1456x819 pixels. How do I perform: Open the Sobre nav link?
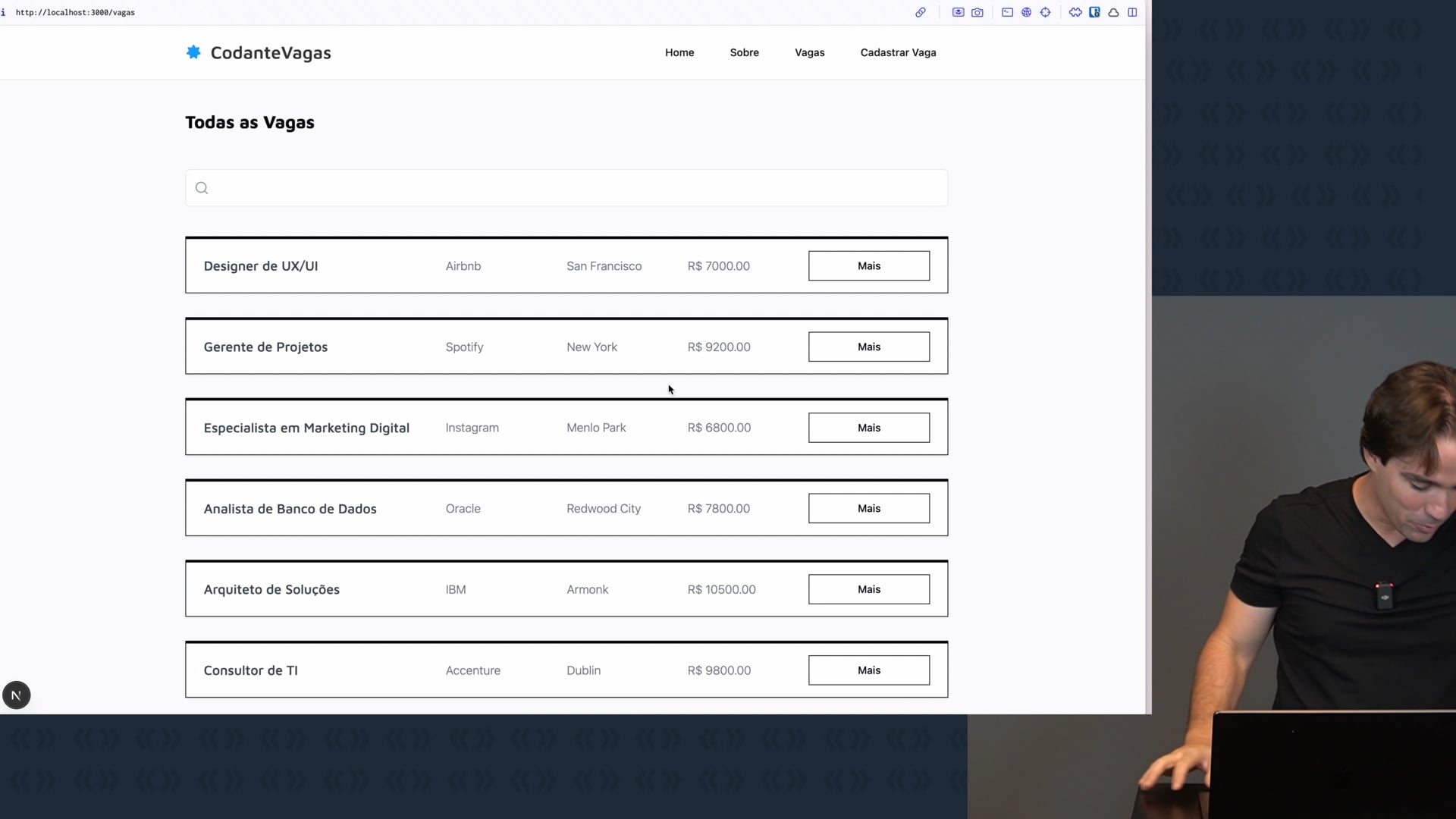[x=744, y=52]
